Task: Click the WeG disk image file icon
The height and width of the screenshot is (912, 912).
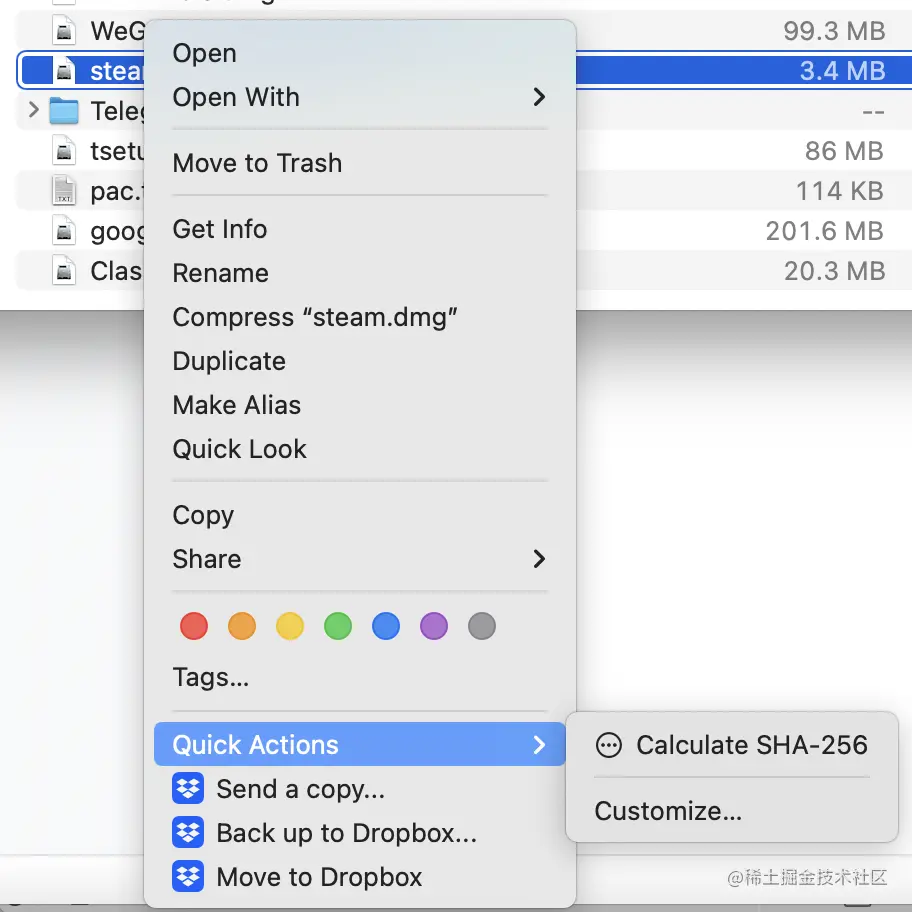Action: click(64, 30)
